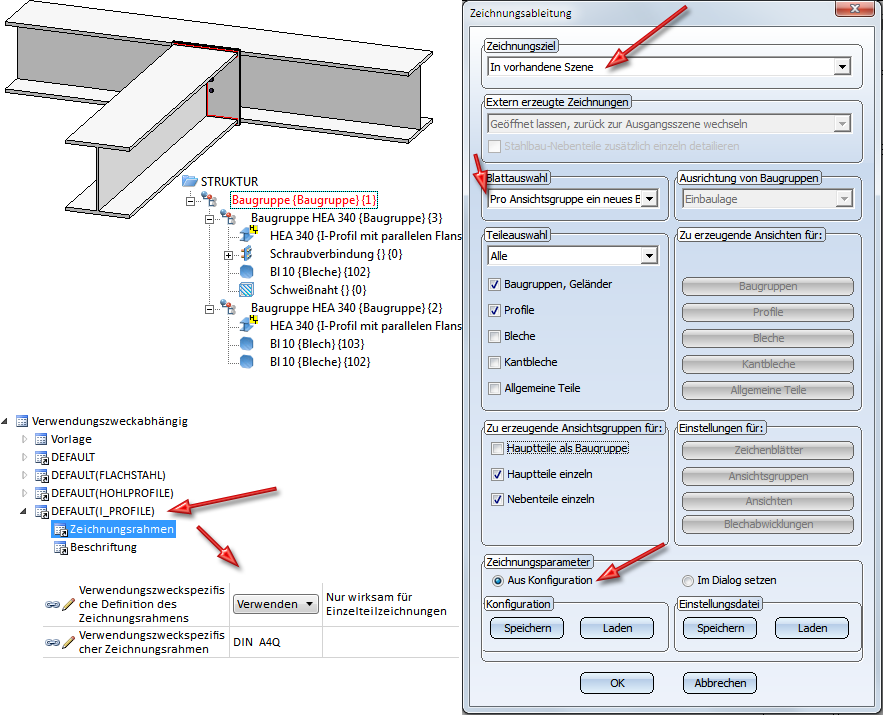Click Laden under Konfiguration
Screen dimensions: 883x715
click(x=617, y=628)
